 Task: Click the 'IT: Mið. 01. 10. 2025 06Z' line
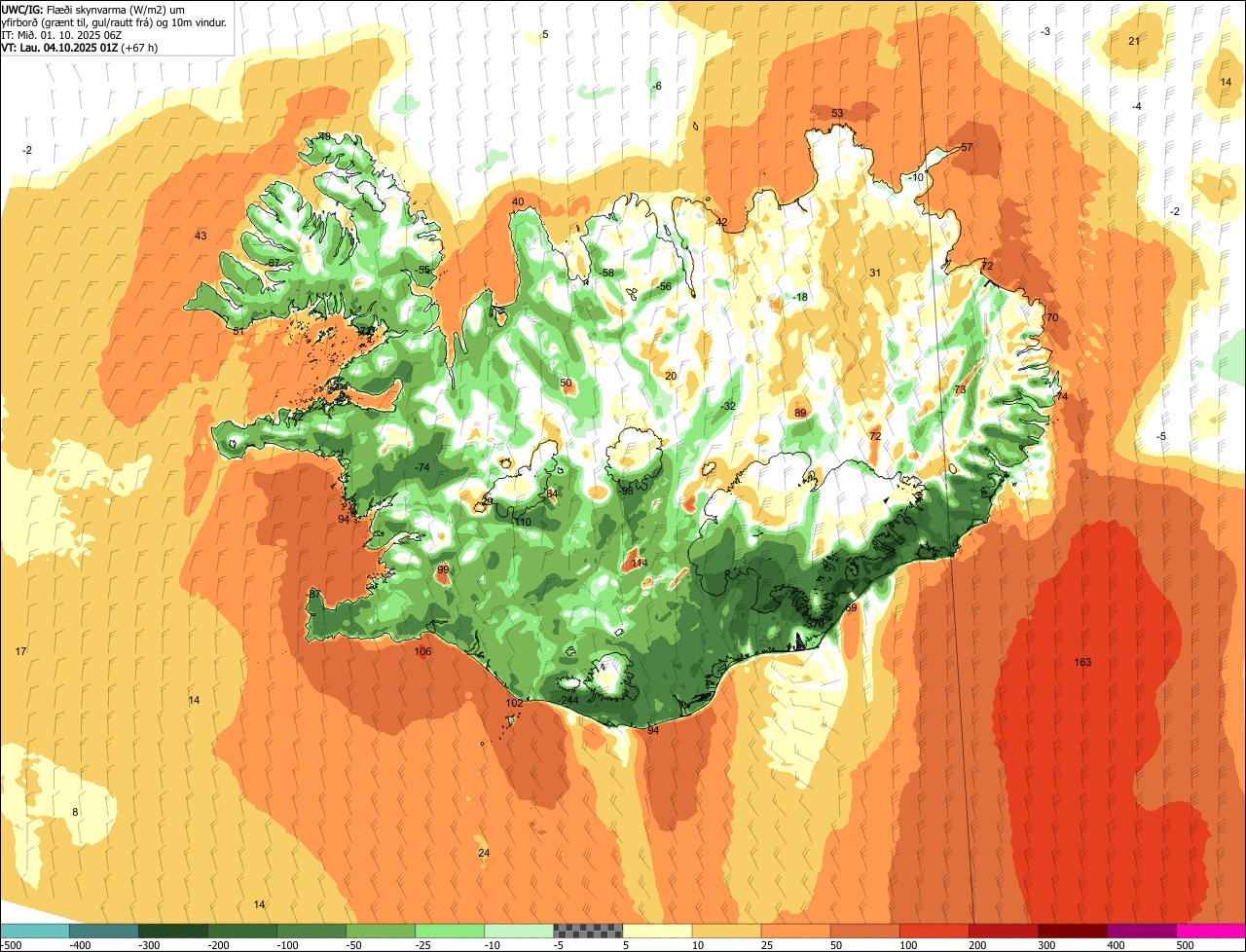61,34
